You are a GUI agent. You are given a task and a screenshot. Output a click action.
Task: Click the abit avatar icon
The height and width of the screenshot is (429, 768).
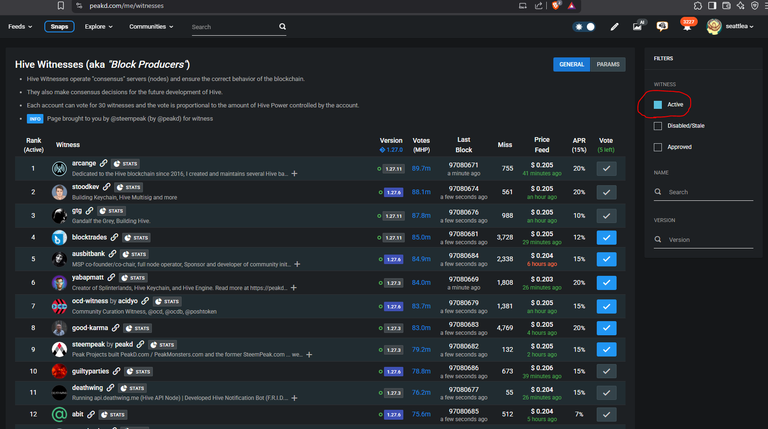[x=59, y=414]
